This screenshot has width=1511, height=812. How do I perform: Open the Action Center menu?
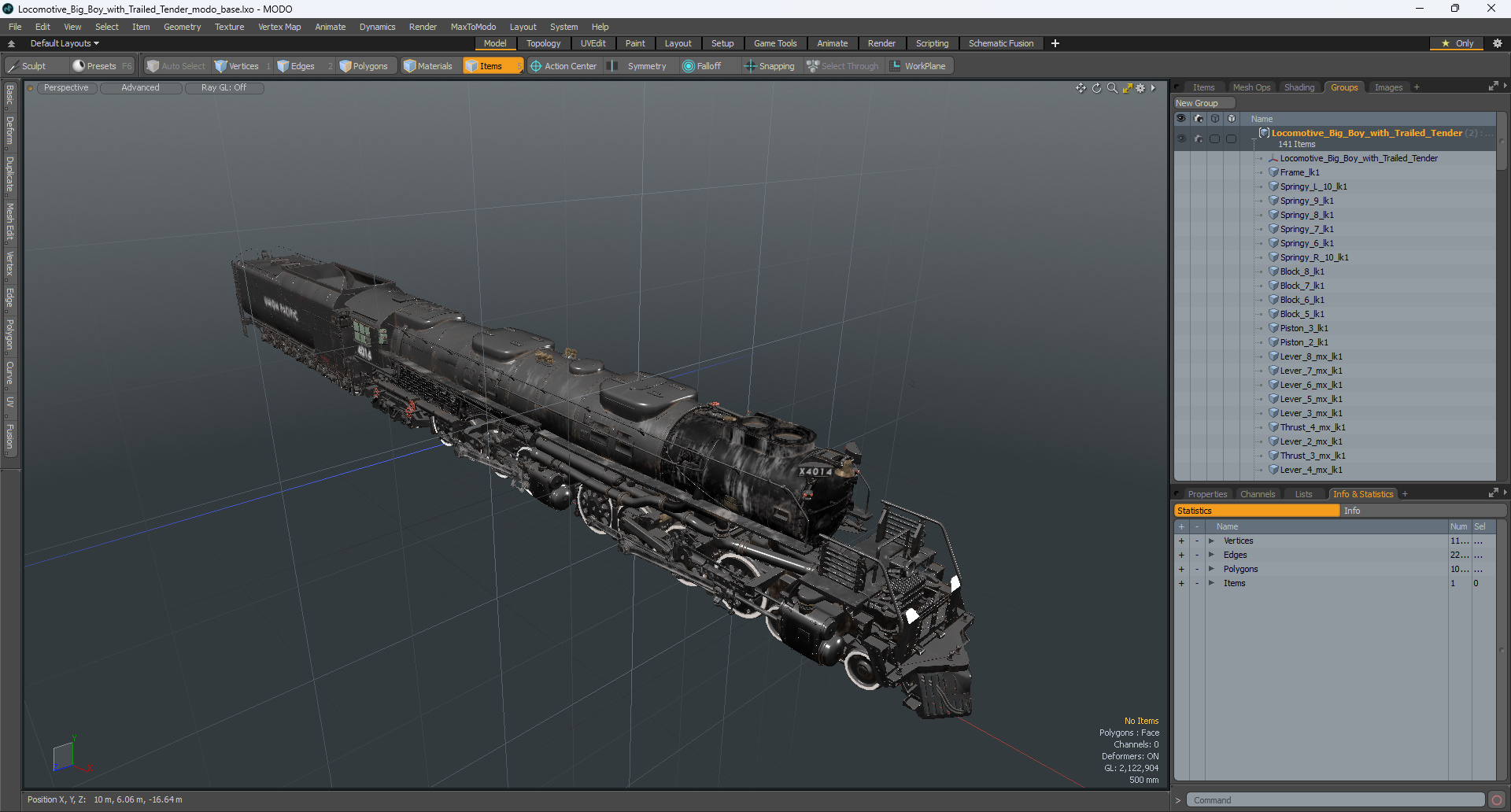click(x=563, y=66)
